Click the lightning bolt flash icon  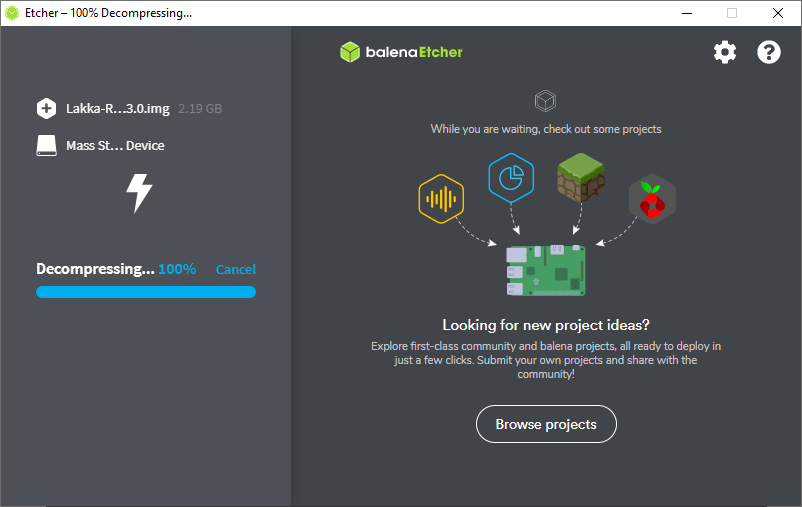click(x=139, y=193)
